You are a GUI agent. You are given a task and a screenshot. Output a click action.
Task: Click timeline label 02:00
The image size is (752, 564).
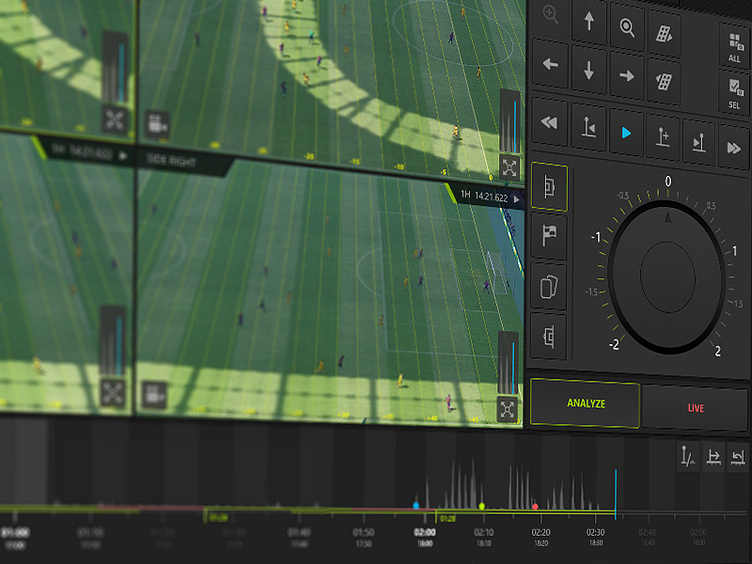(425, 532)
